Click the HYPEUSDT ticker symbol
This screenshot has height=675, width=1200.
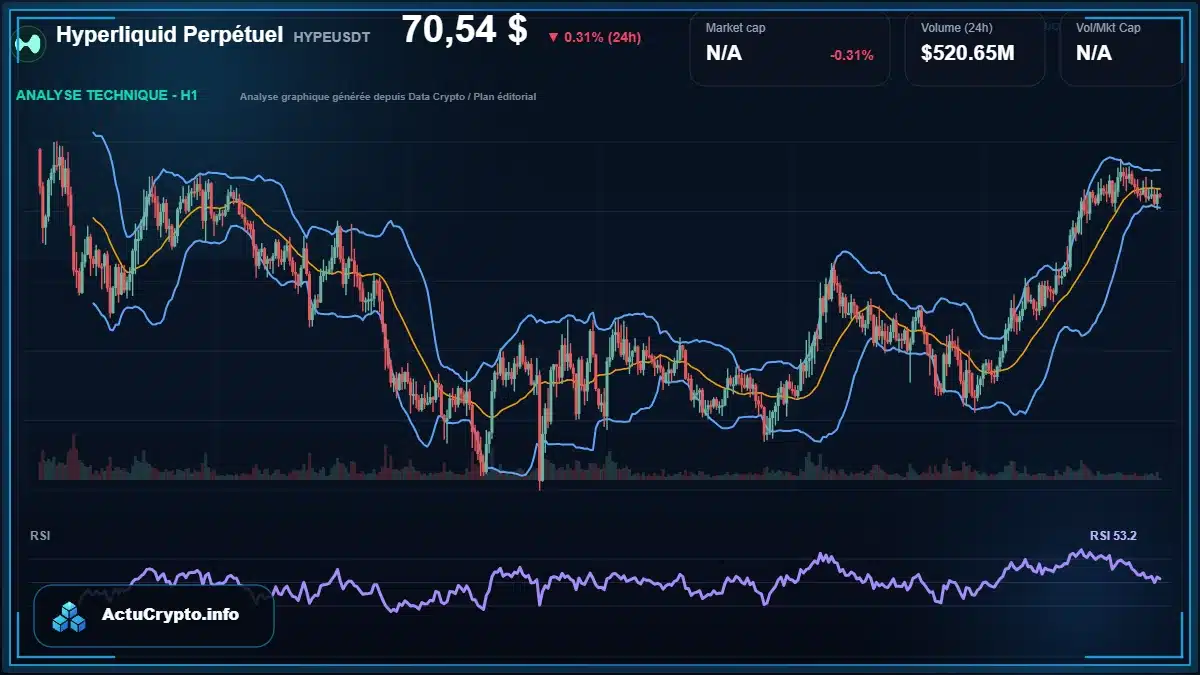pos(332,37)
